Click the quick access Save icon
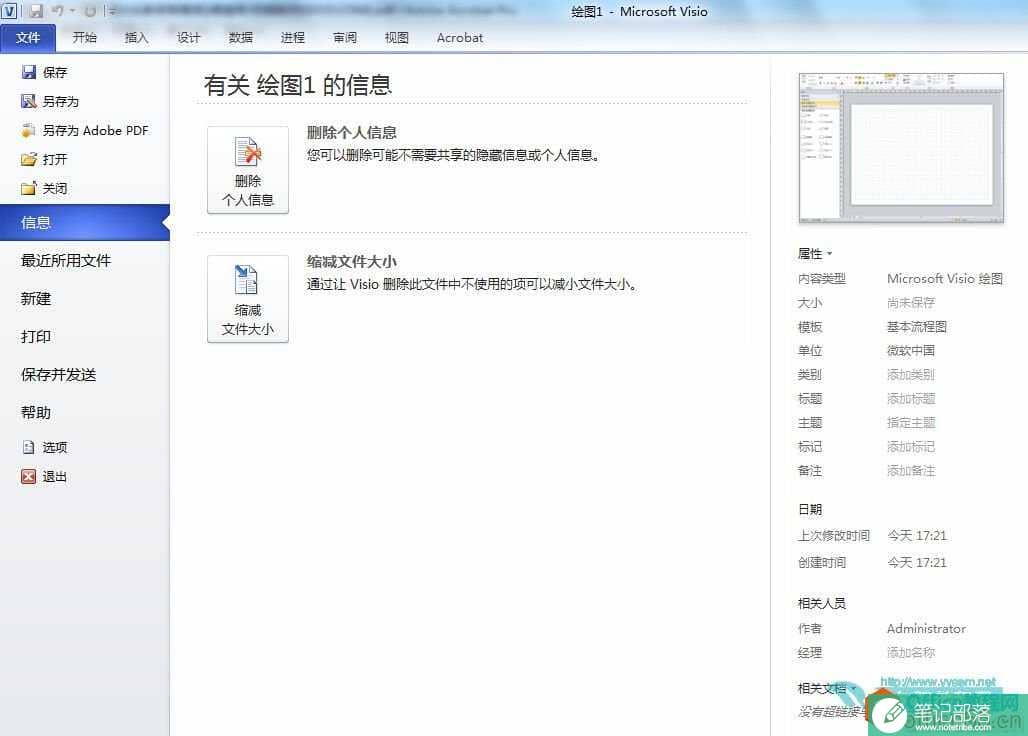 [x=36, y=10]
